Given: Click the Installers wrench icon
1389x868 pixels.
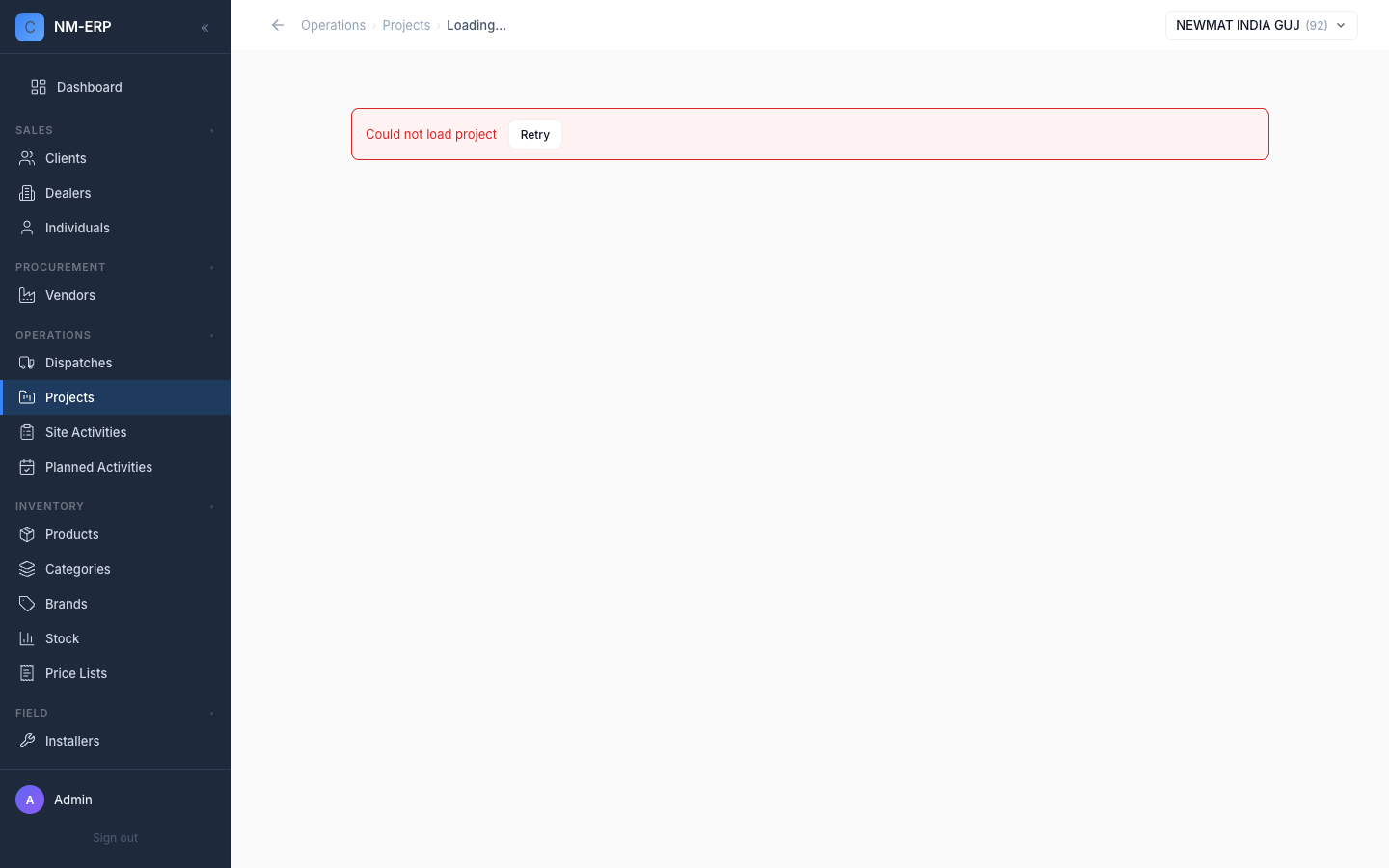Looking at the screenshot, I should 27,741.
